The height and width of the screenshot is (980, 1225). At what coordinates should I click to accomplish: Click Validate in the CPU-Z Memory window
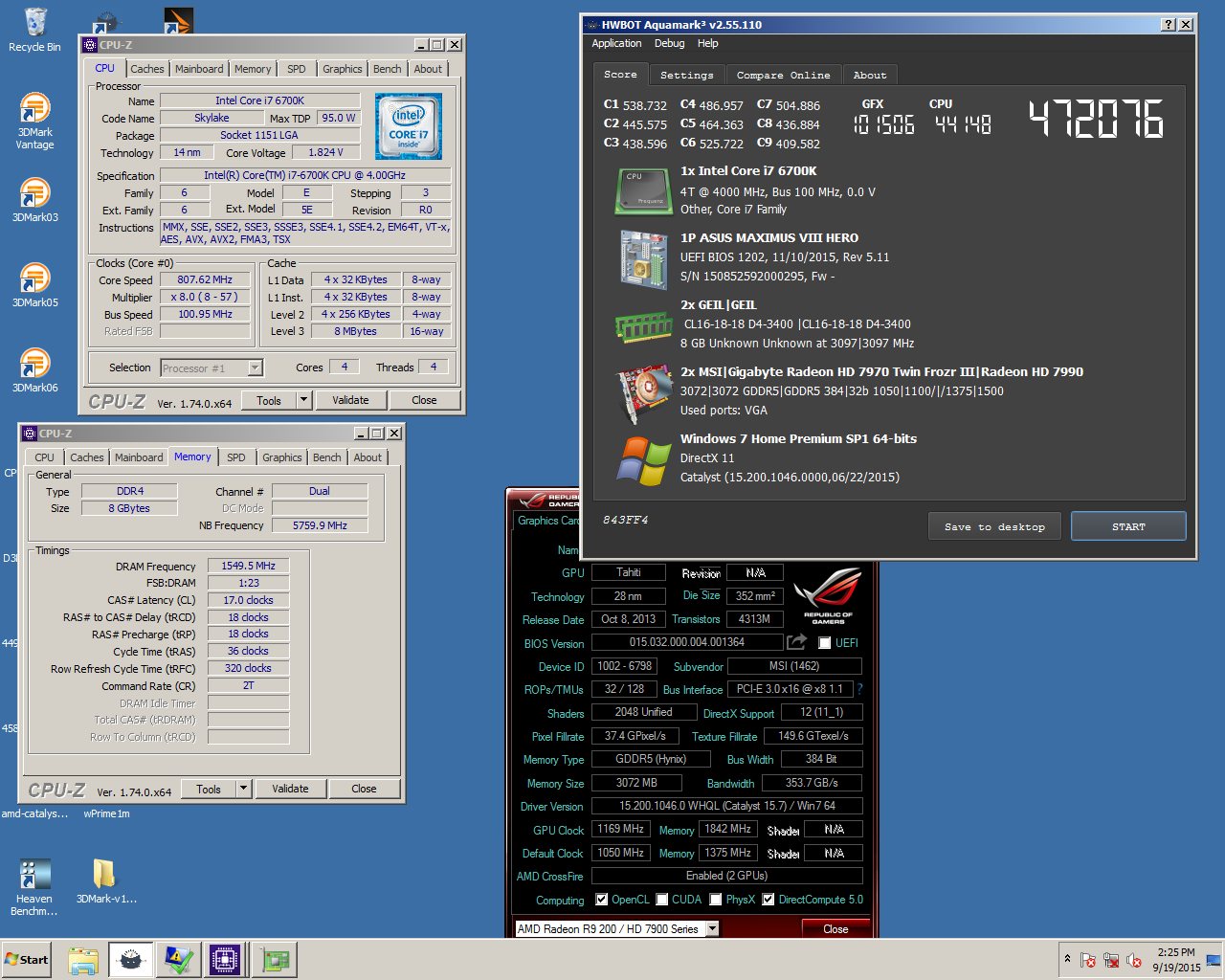point(290,789)
